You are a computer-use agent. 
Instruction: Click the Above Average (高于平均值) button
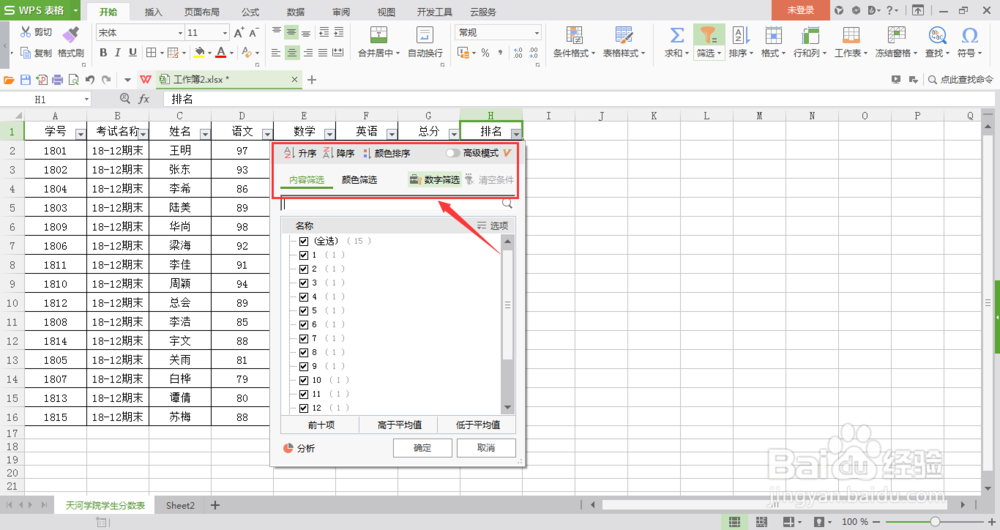click(399, 425)
